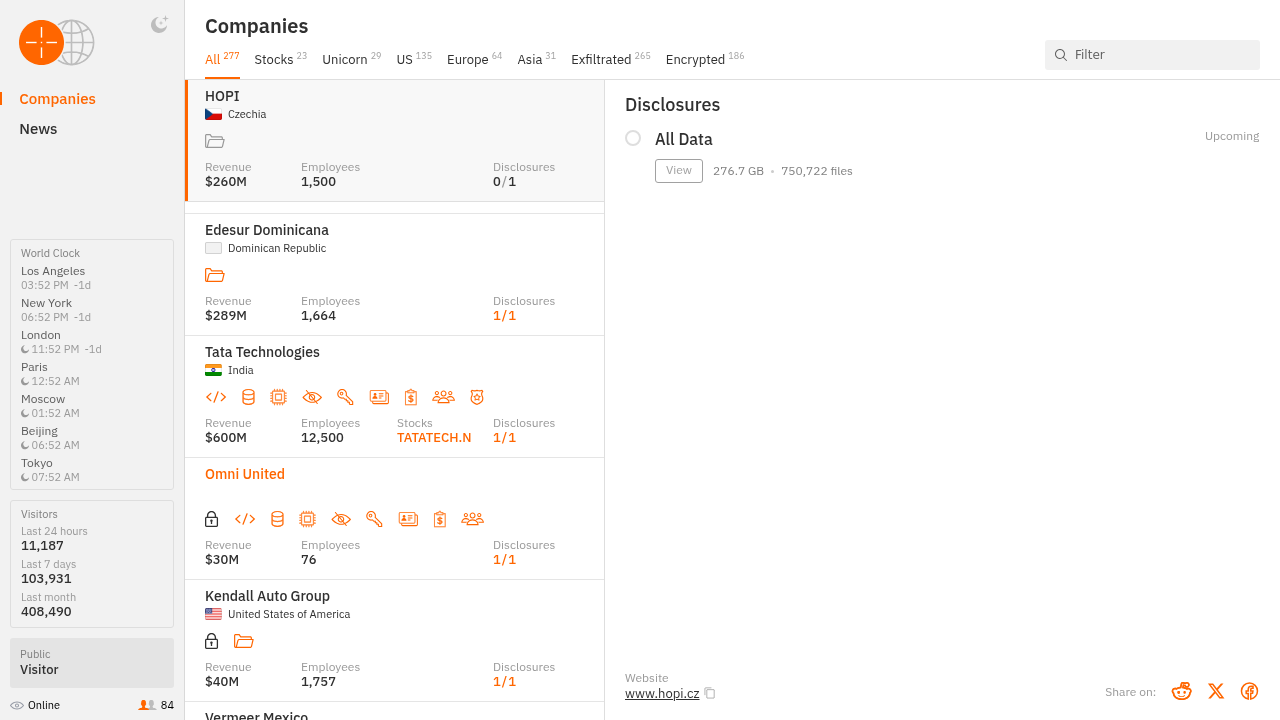Open the Companies sidebar section
This screenshot has width=1280, height=720.
(57, 99)
